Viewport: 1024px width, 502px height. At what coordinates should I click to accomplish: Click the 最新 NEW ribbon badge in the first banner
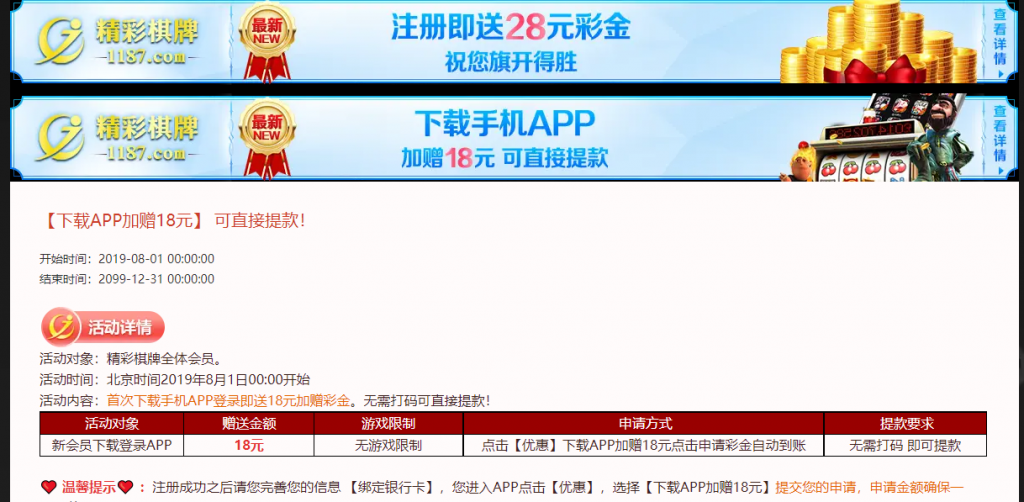[x=266, y=42]
